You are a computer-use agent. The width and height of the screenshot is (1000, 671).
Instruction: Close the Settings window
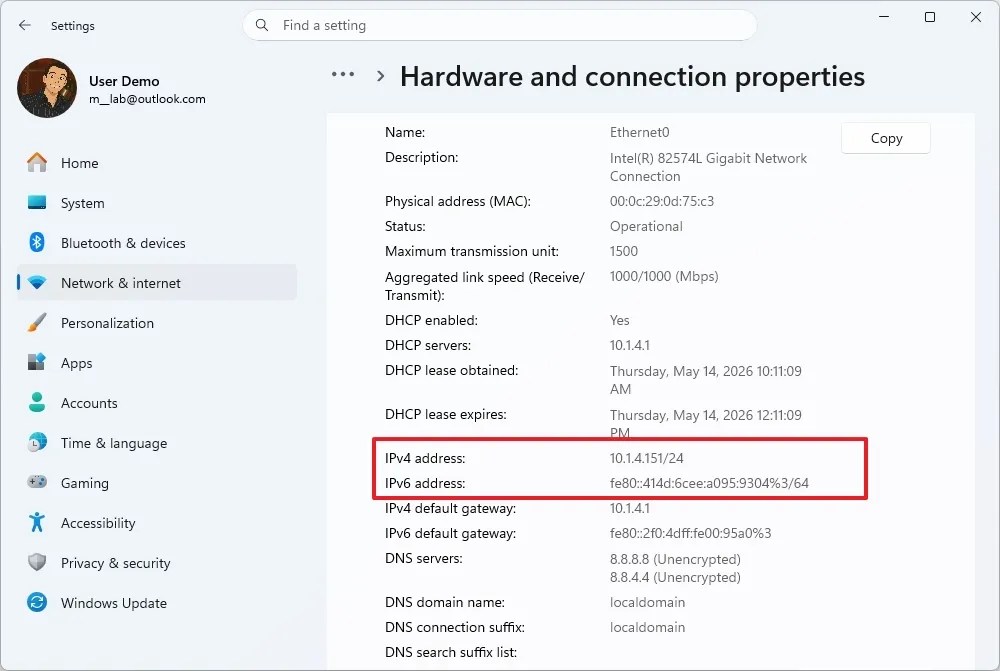[976, 17]
